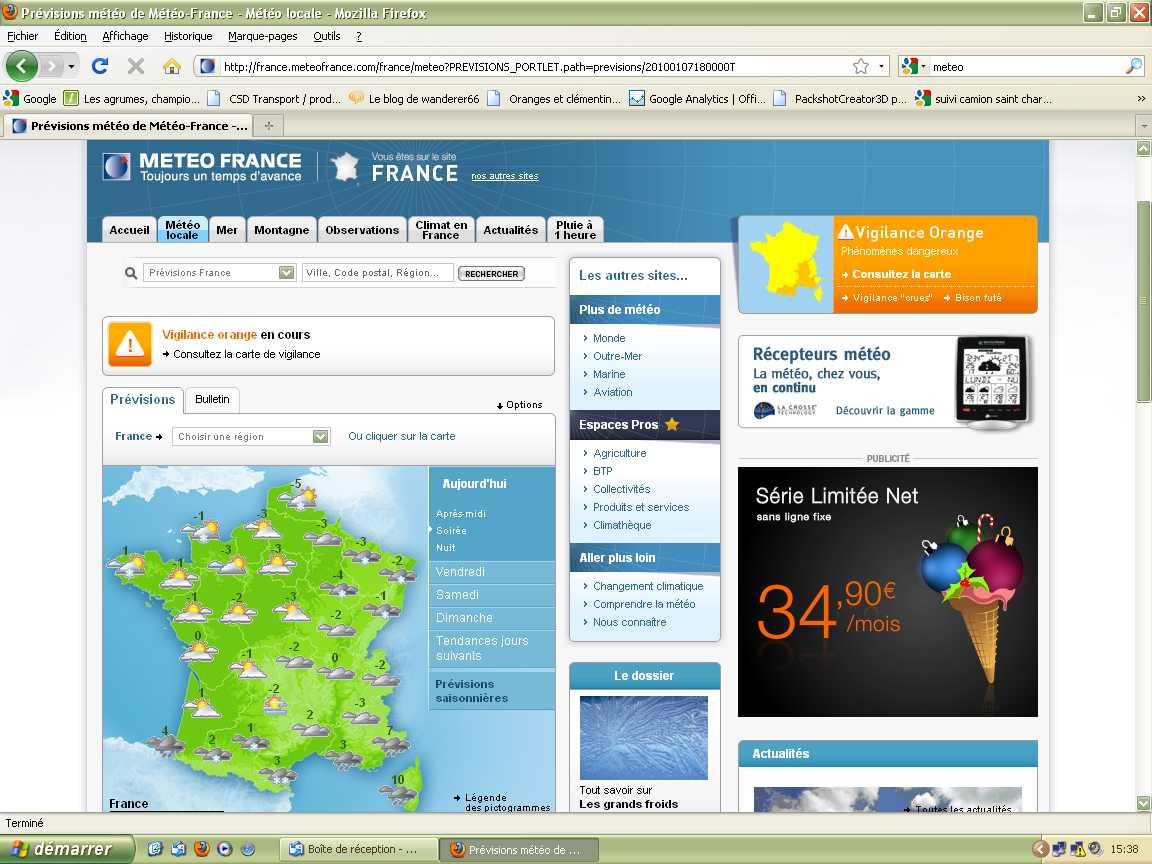Image resolution: width=1152 pixels, height=864 pixels.
Task: Show the Vendredi forecast
Action: point(492,572)
